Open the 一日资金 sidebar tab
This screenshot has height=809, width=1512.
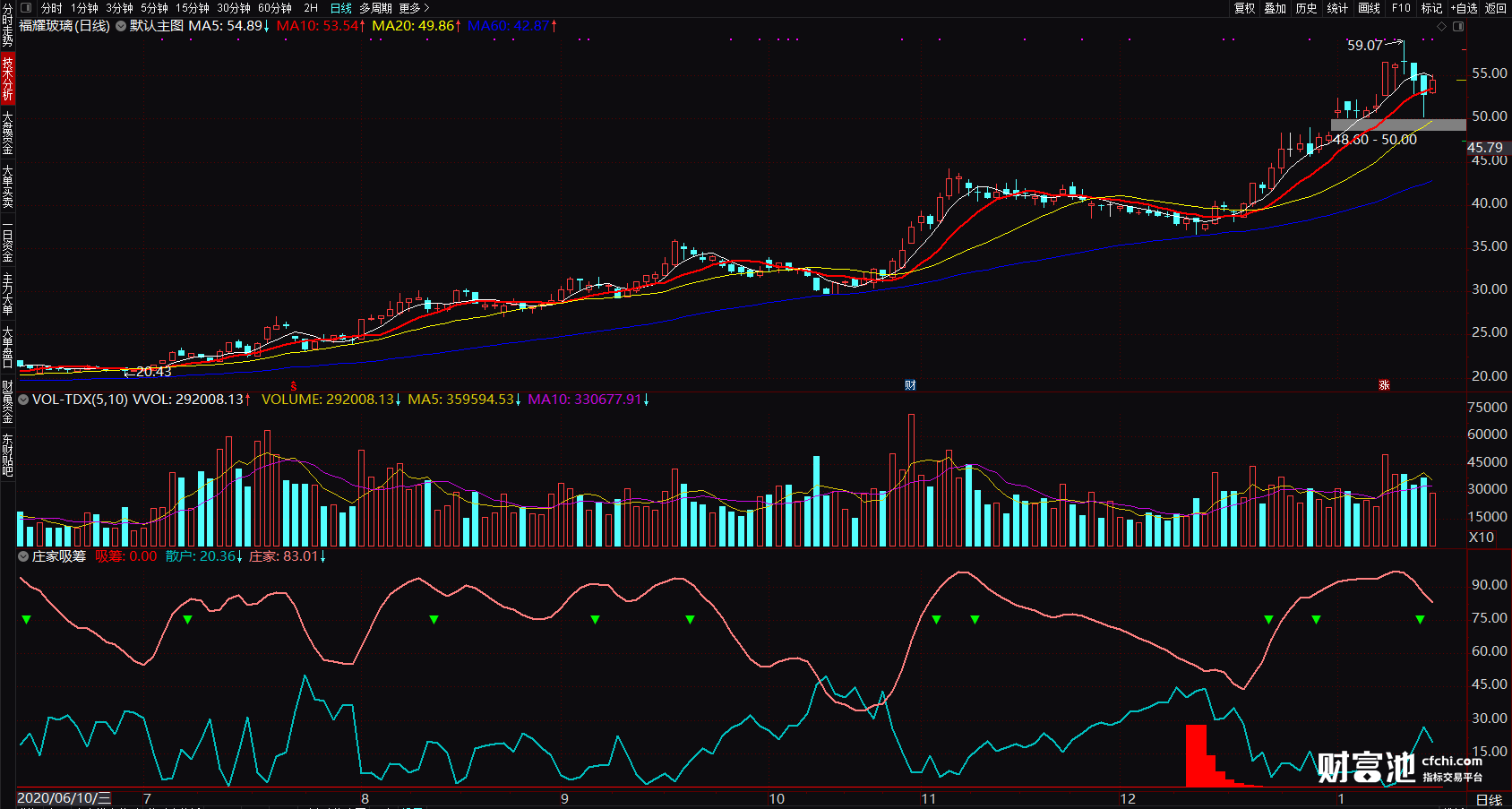pyautogui.click(x=7, y=240)
